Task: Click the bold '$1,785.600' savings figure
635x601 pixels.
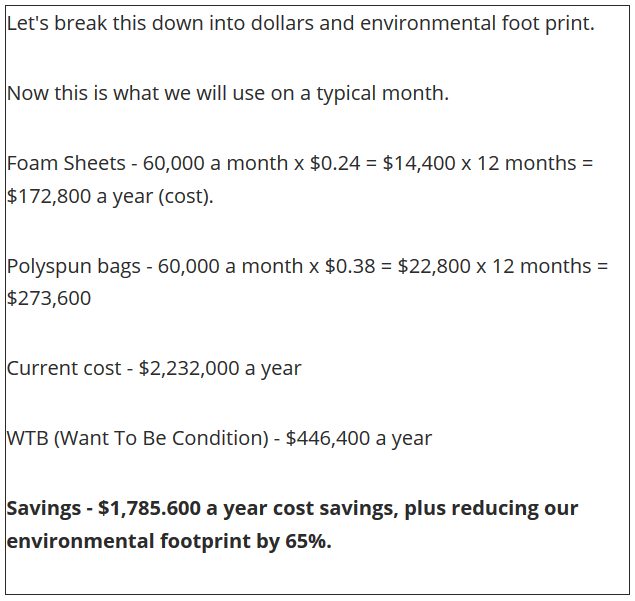Action: (x=149, y=509)
